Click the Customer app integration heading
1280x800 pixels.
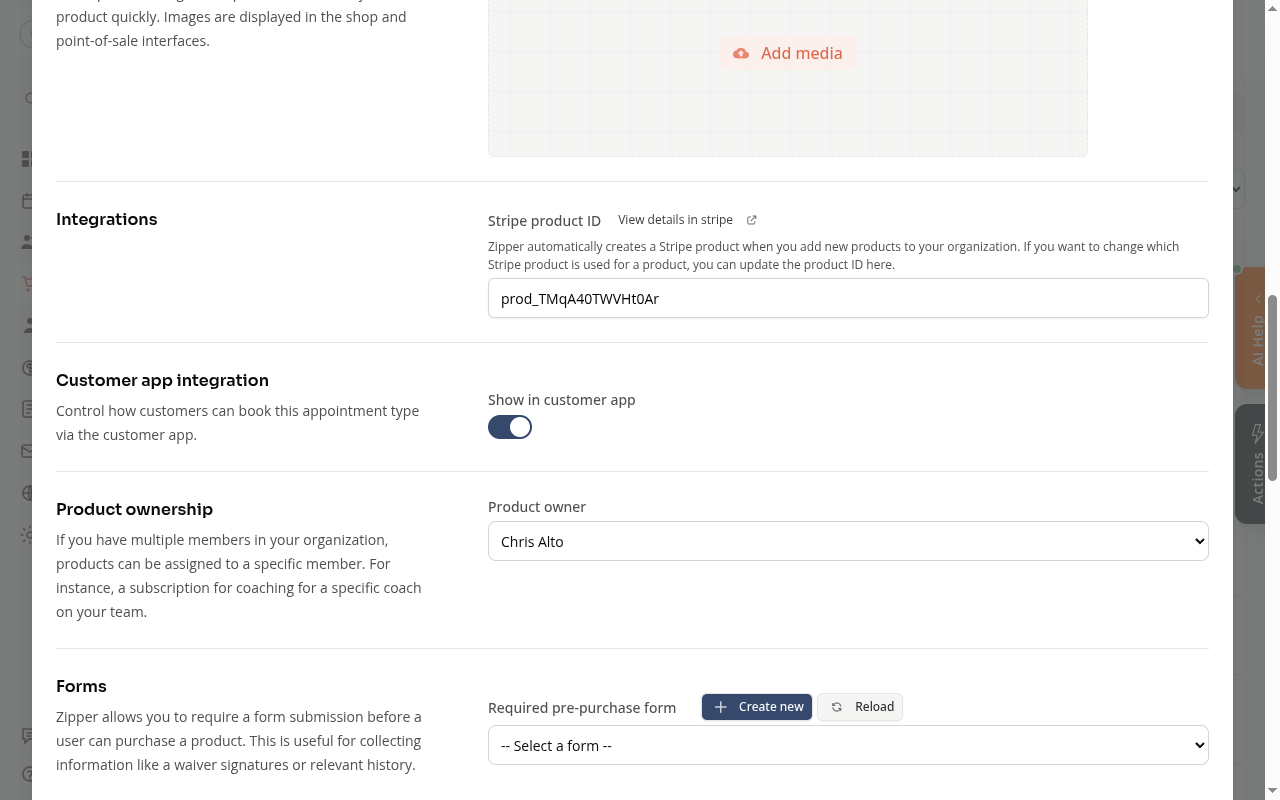coord(162,381)
